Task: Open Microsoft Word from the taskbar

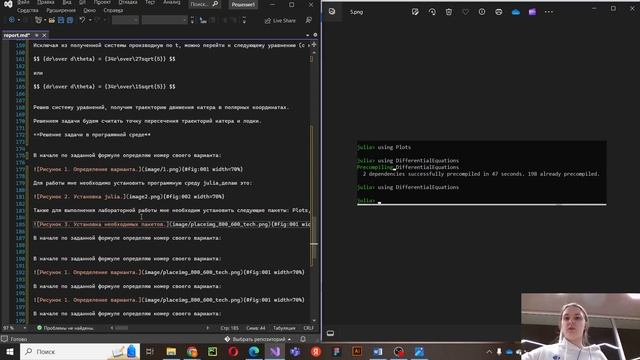Action: [378, 351]
